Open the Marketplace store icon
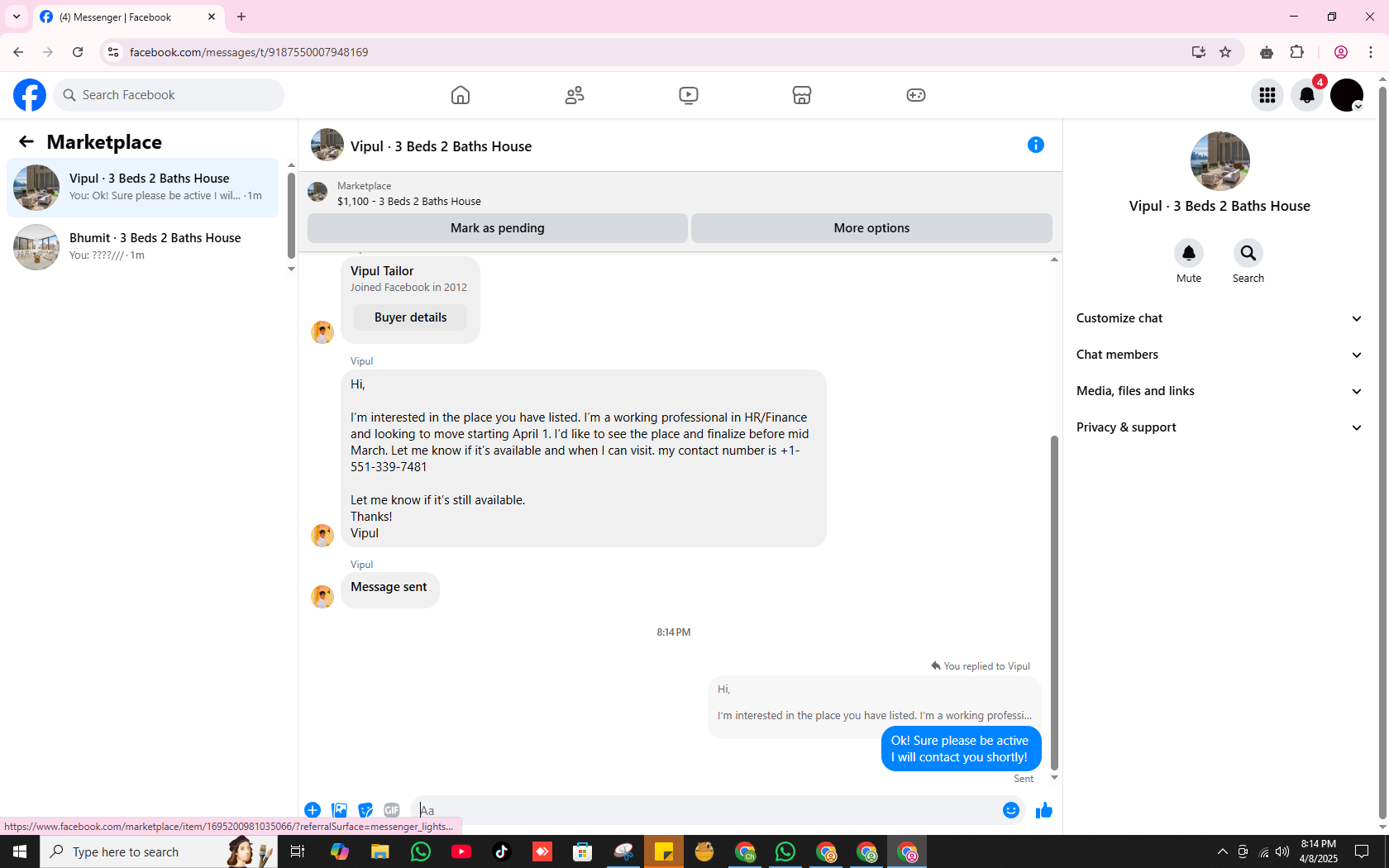Screen dimensions: 1389x868 (802, 95)
